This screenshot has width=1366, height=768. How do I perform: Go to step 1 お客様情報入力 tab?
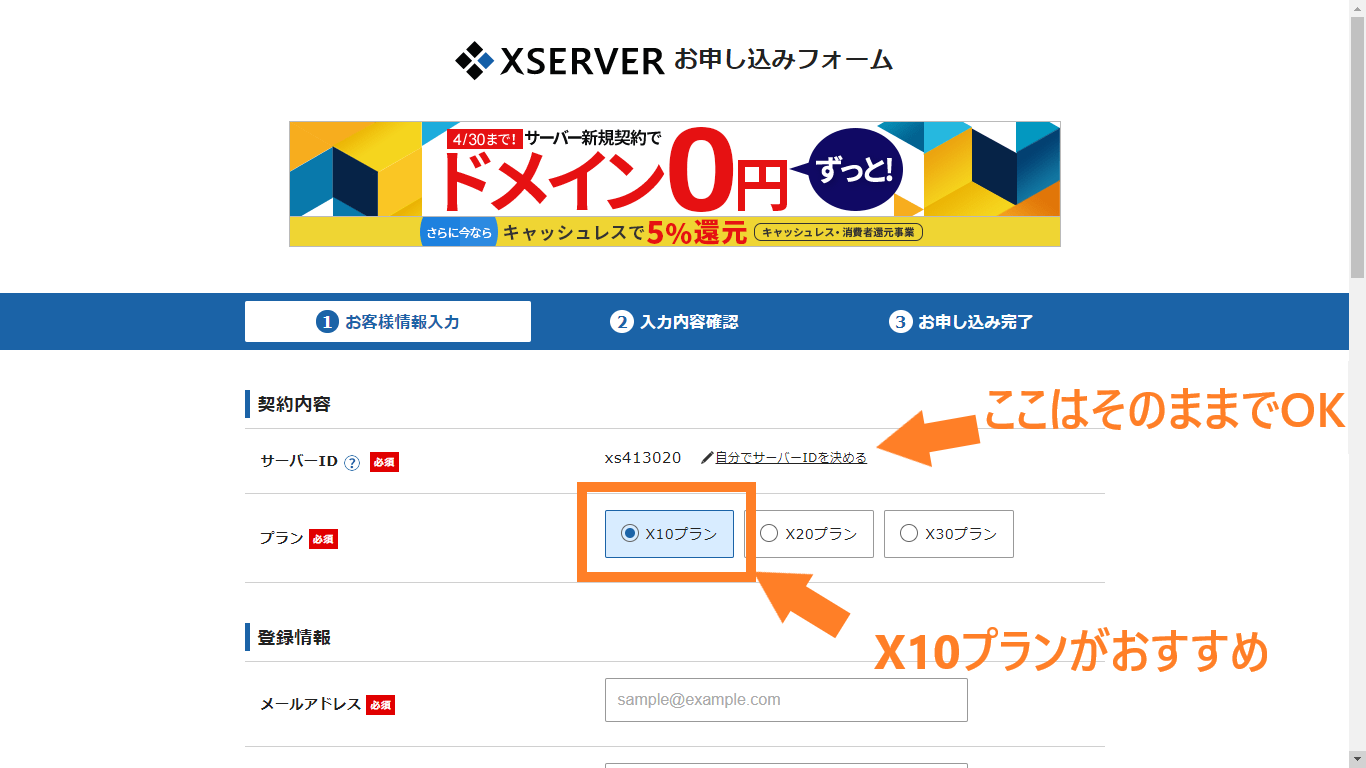[x=388, y=322]
